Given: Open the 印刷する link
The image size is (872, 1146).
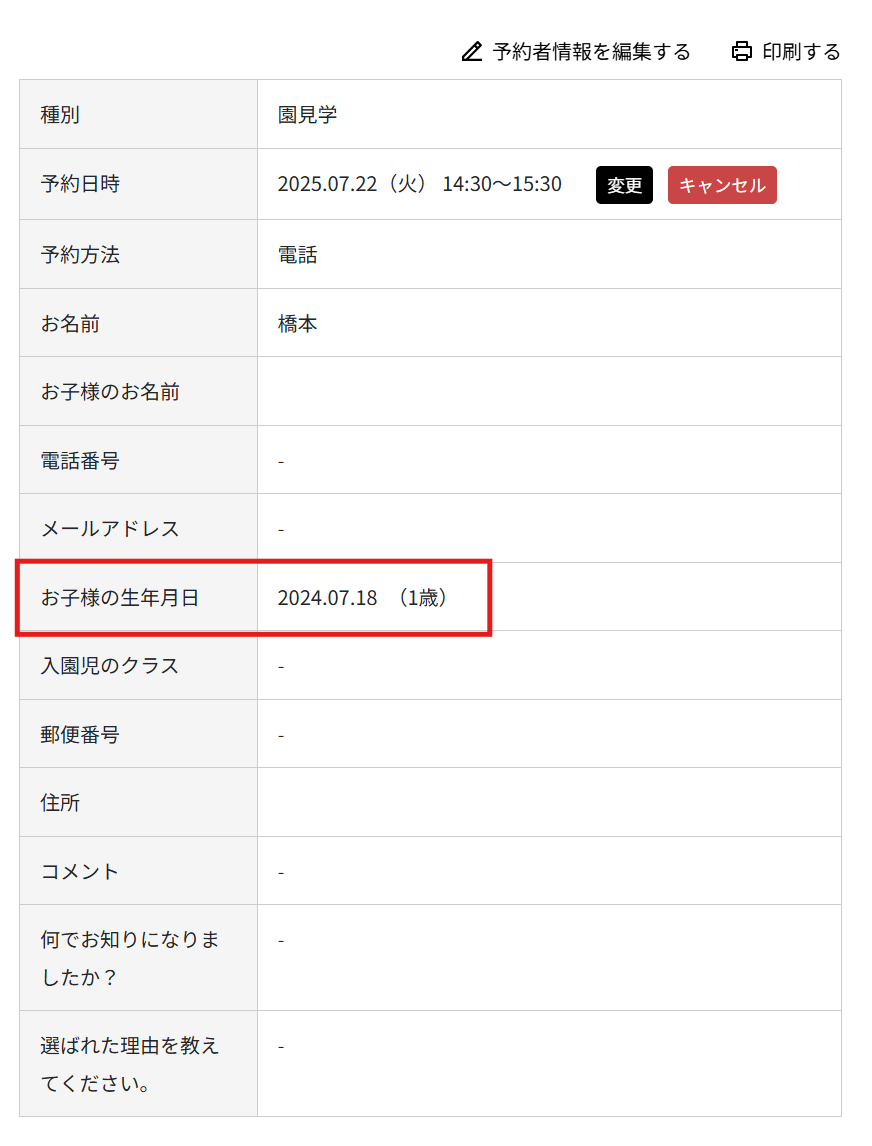Looking at the screenshot, I should tap(802, 51).
